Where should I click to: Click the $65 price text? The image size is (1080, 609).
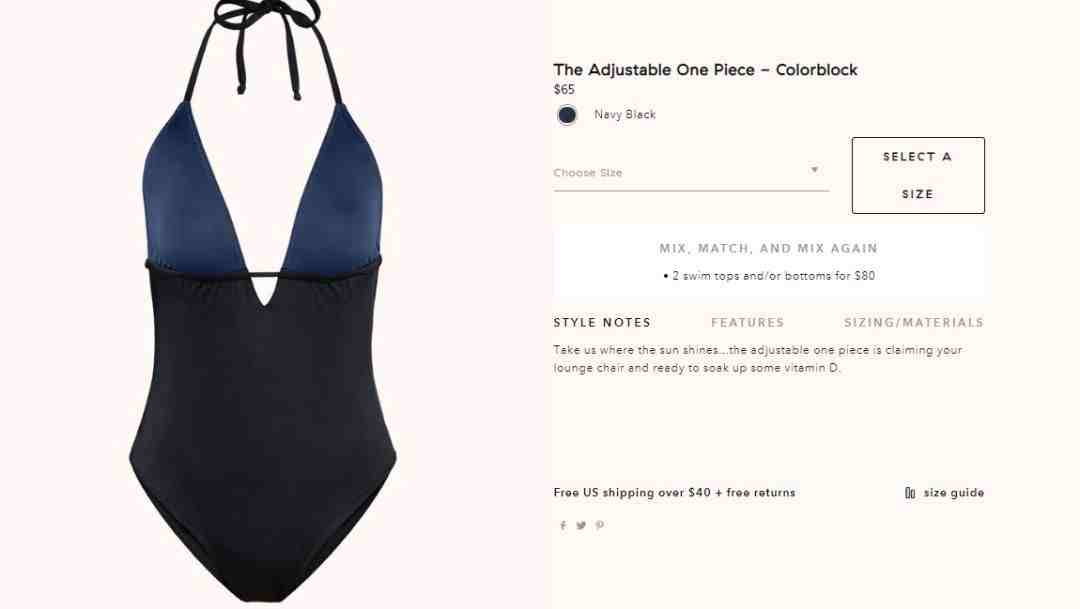coord(564,90)
